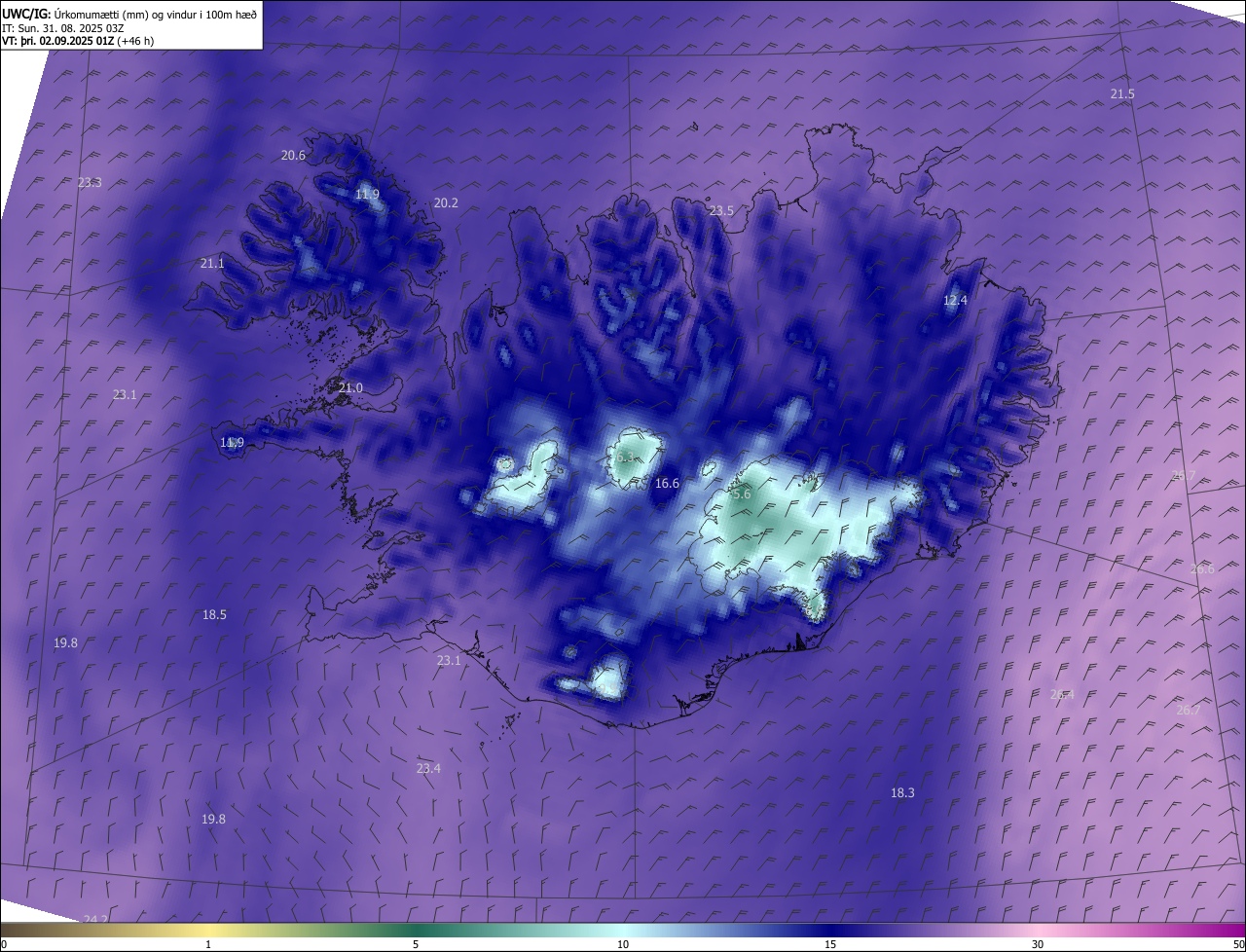Click the valid time line 'VT: þri. 02.09.2025 01Z'
This screenshot has width=1246, height=952.
[x=57, y=41]
